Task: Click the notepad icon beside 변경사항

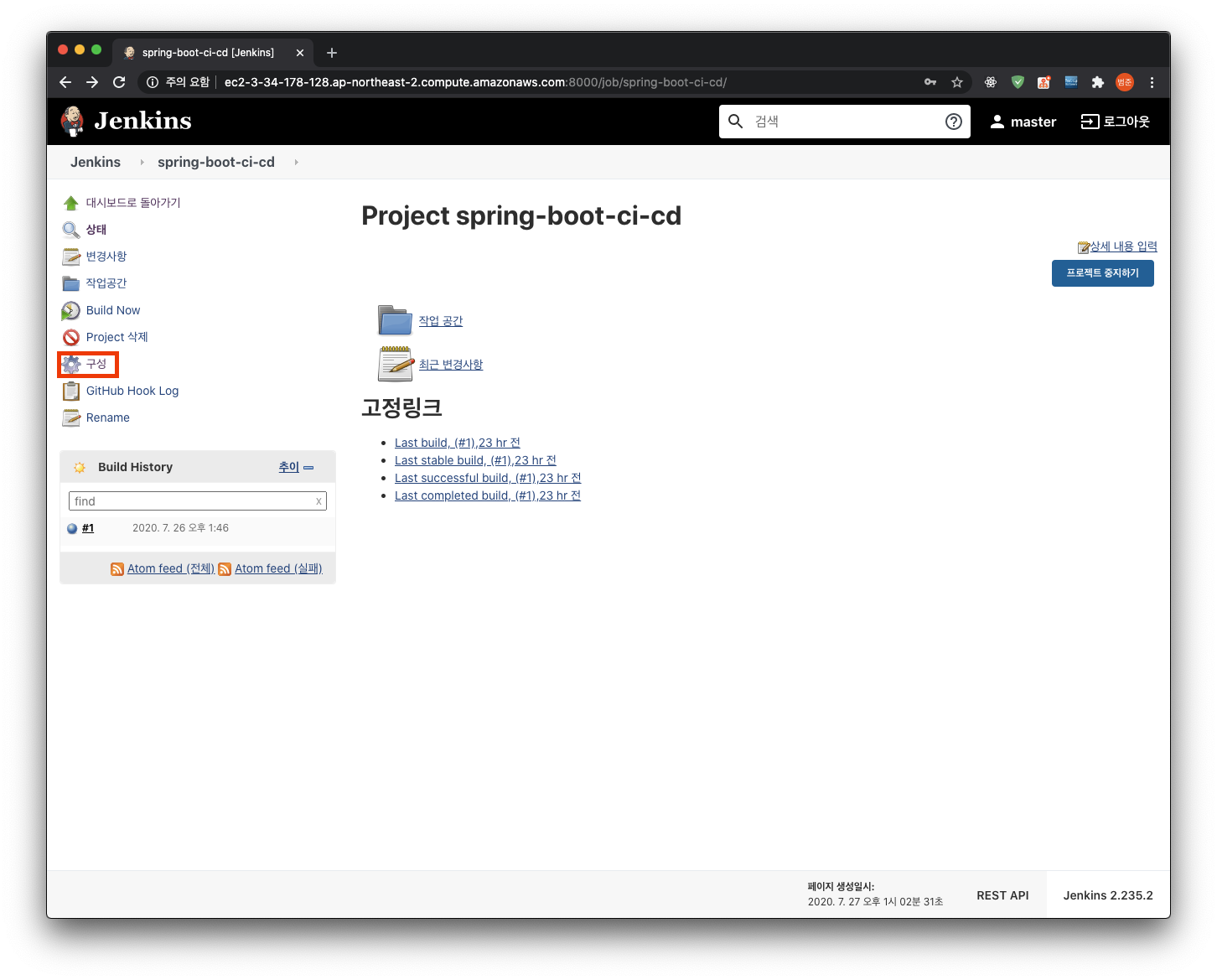Action: point(71,257)
